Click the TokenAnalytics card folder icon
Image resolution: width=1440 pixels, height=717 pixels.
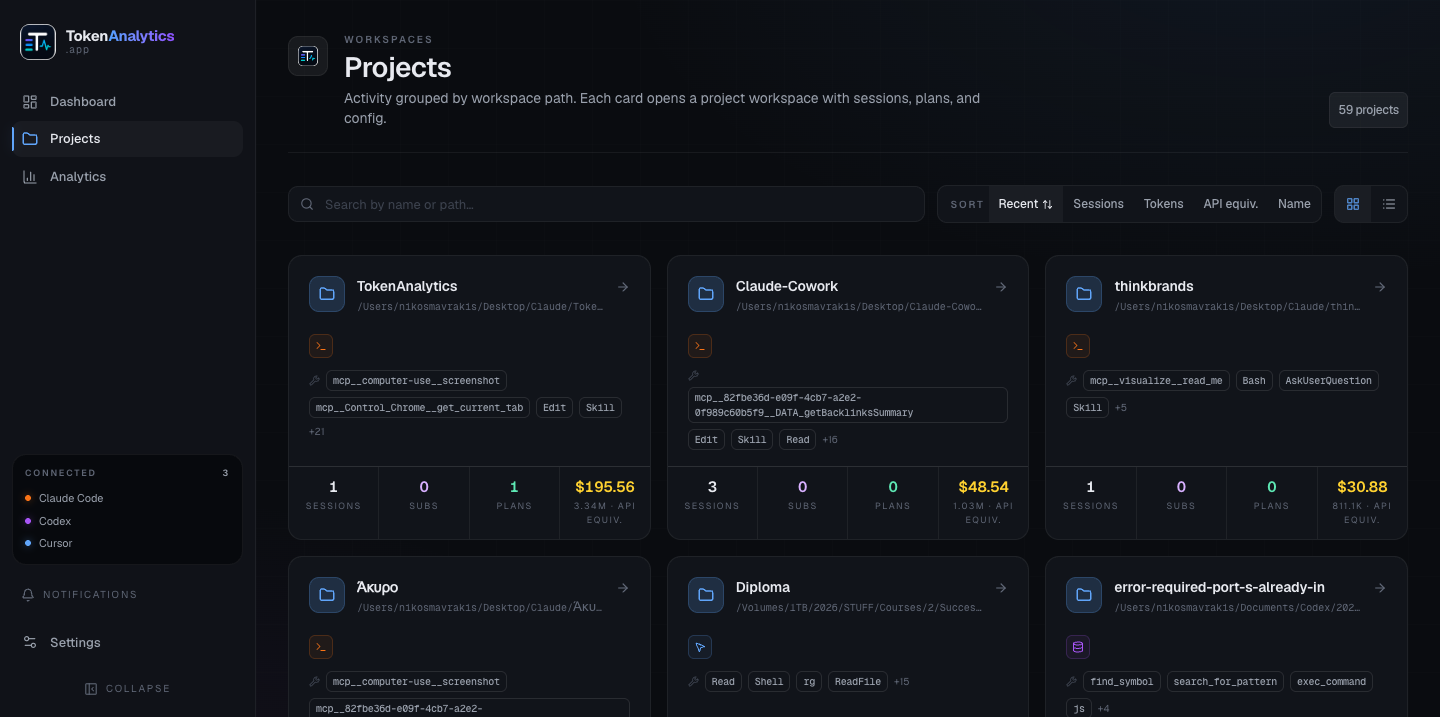pos(327,294)
